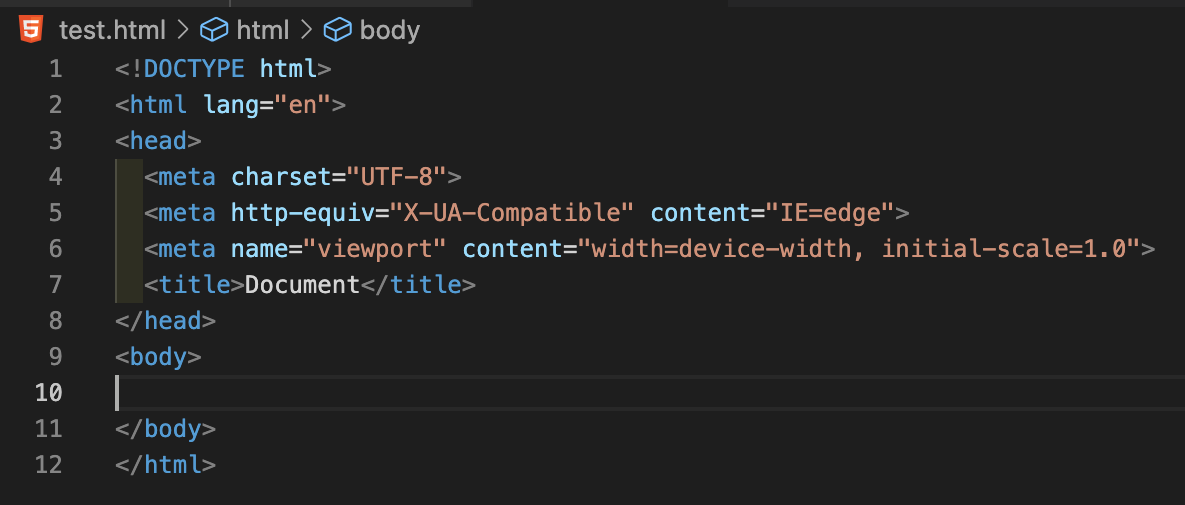Click the lang attribute value "en"
Image resolution: width=1185 pixels, height=505 pixels.
(x=302, y=105)
